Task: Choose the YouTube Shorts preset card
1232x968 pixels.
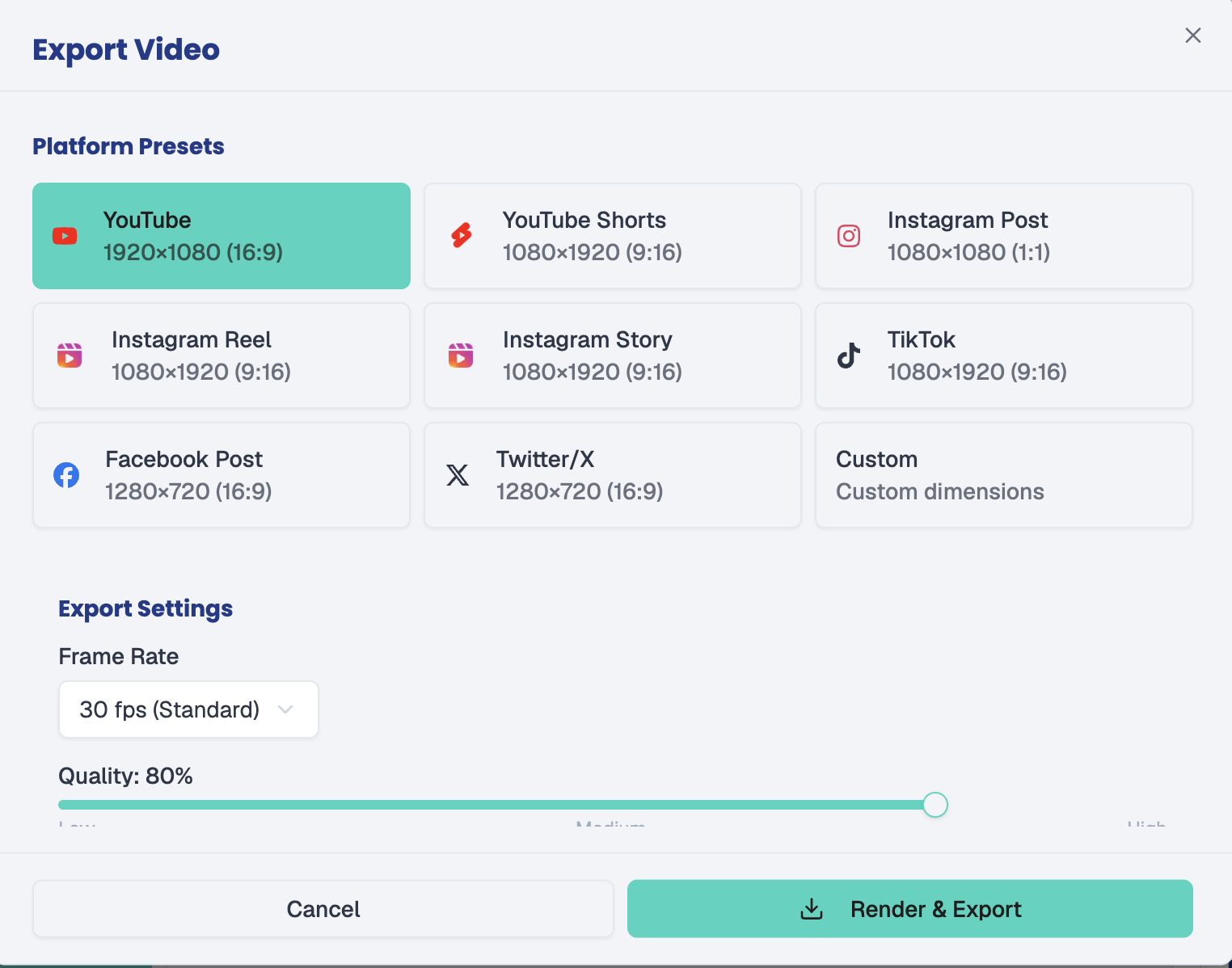Action: coord(613,236)
